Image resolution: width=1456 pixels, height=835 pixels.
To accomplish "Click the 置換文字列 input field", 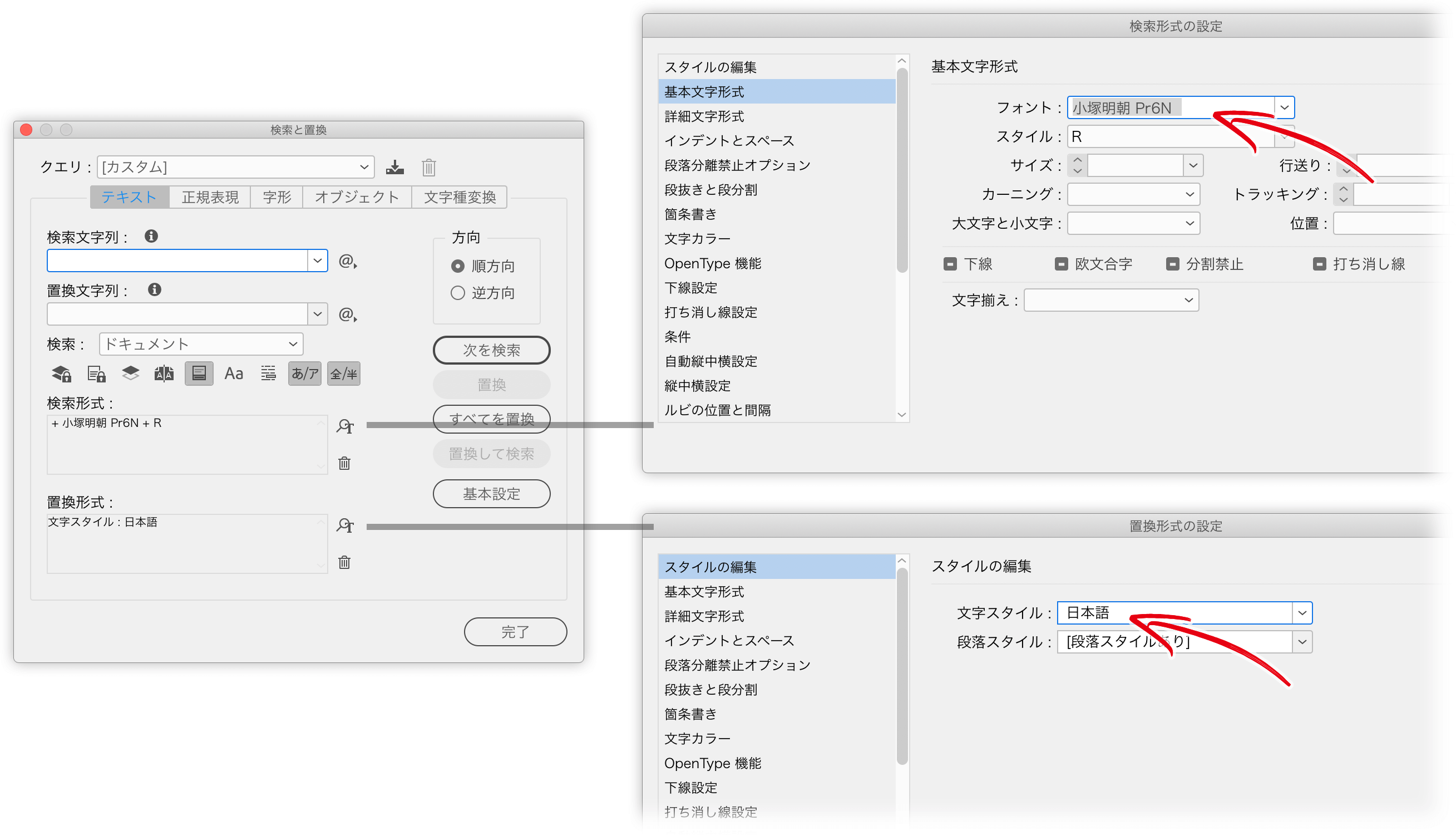I will tap(177, 315).
